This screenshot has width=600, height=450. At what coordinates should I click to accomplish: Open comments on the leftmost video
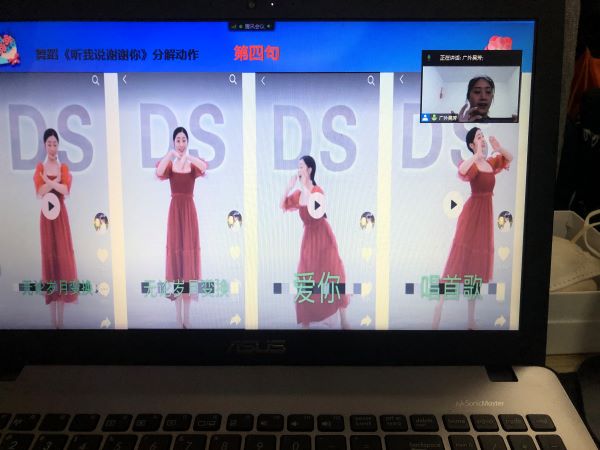pyautogui.click(x=102, y=288)
